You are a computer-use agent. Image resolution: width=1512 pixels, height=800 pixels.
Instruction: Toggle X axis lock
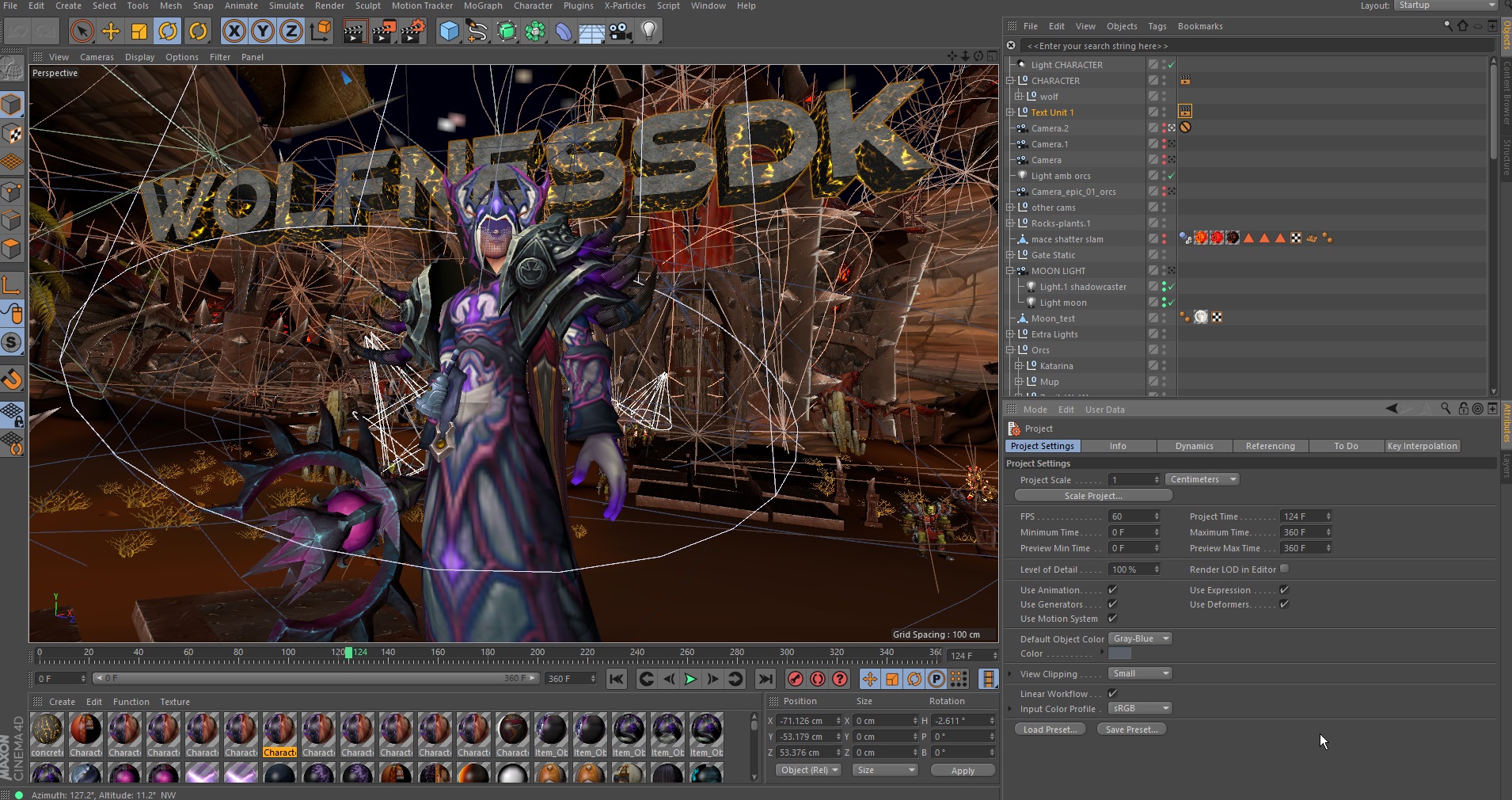click(x=234, y=32)
